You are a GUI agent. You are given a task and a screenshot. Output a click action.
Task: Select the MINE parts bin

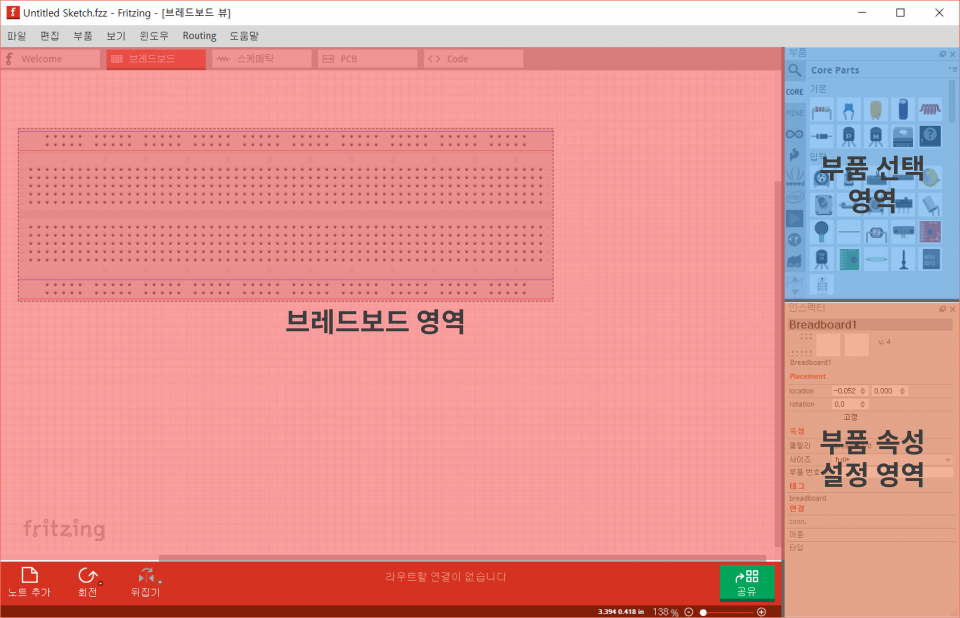pyautogui.click(x=795, y=113)
